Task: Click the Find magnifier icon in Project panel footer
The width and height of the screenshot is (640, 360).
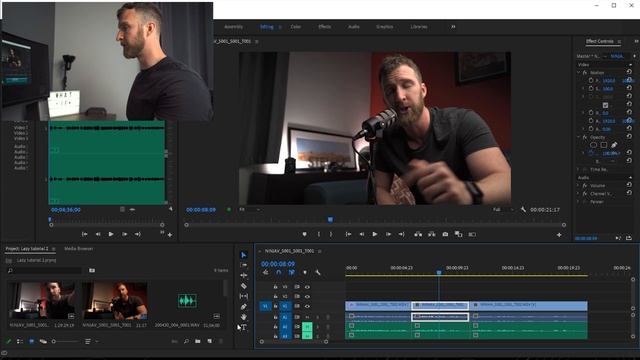Action: coord(186,341)
